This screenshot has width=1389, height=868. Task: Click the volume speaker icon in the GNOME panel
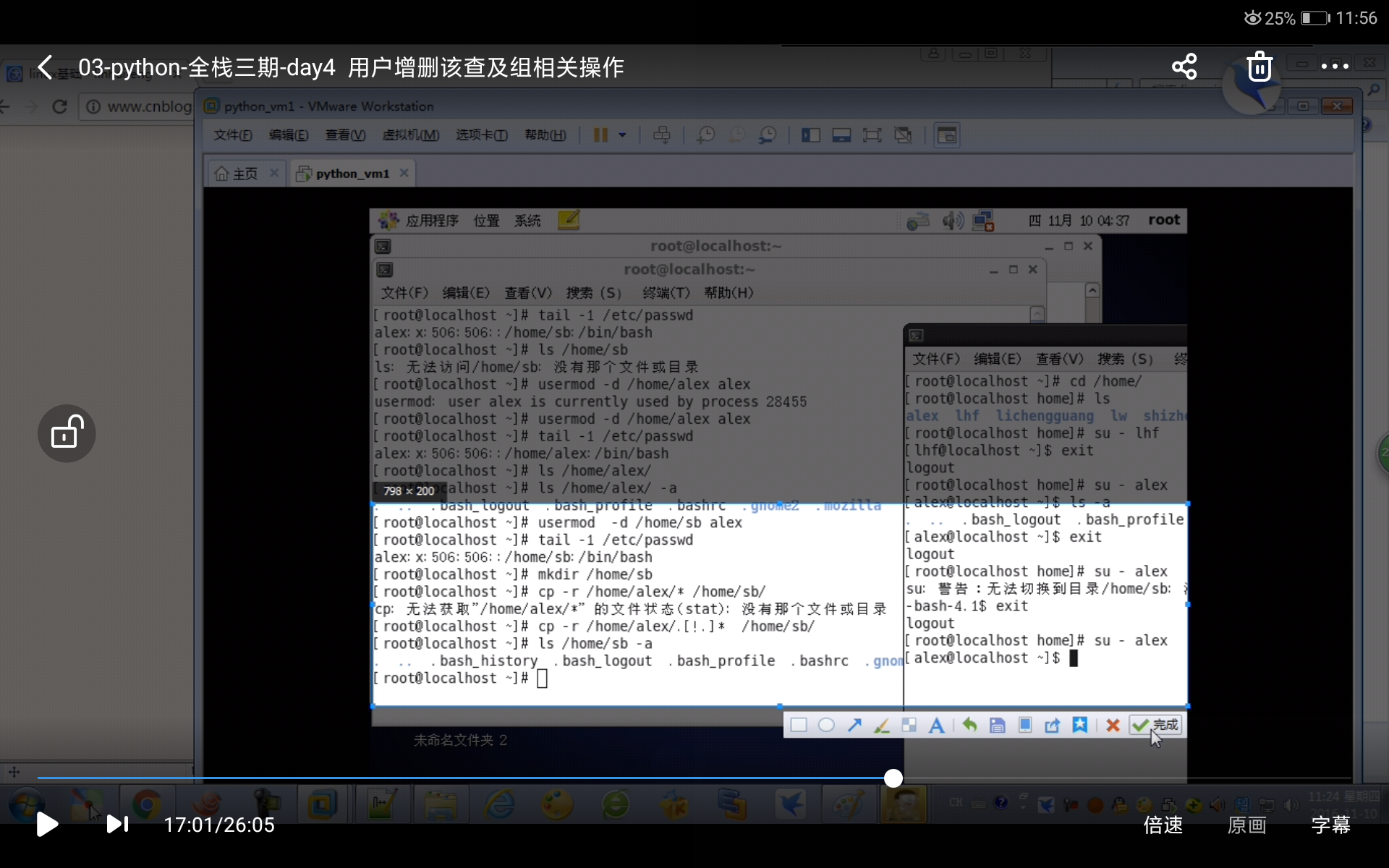click(953, 221)
